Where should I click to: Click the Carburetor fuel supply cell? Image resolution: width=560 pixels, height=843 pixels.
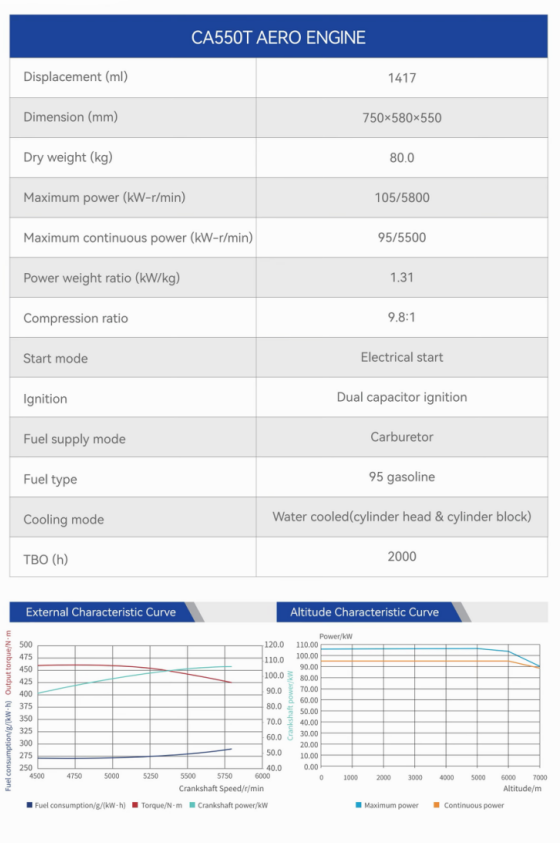click(x=402, y=437)
